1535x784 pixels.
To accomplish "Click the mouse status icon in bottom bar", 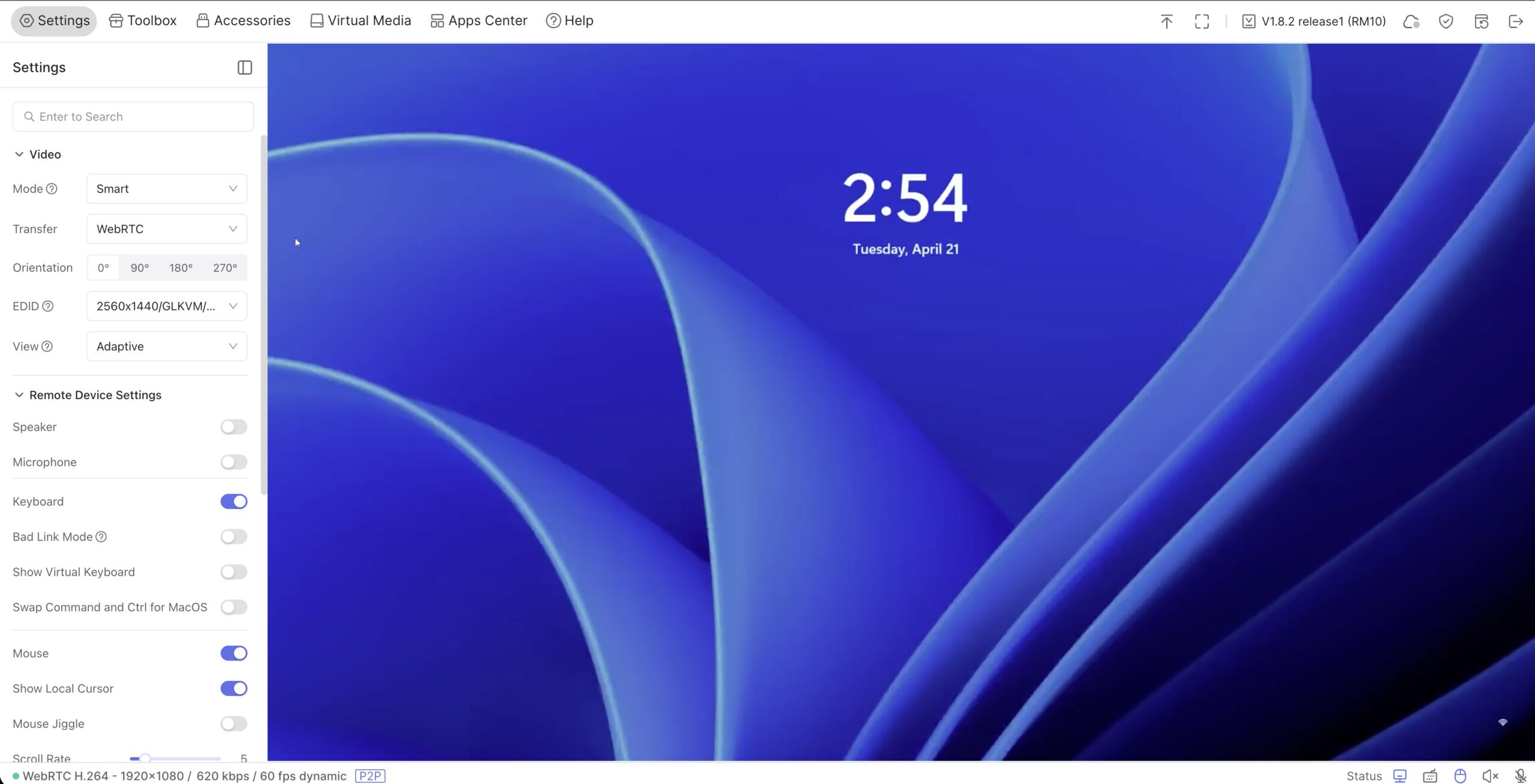I will coord(1460,776).
